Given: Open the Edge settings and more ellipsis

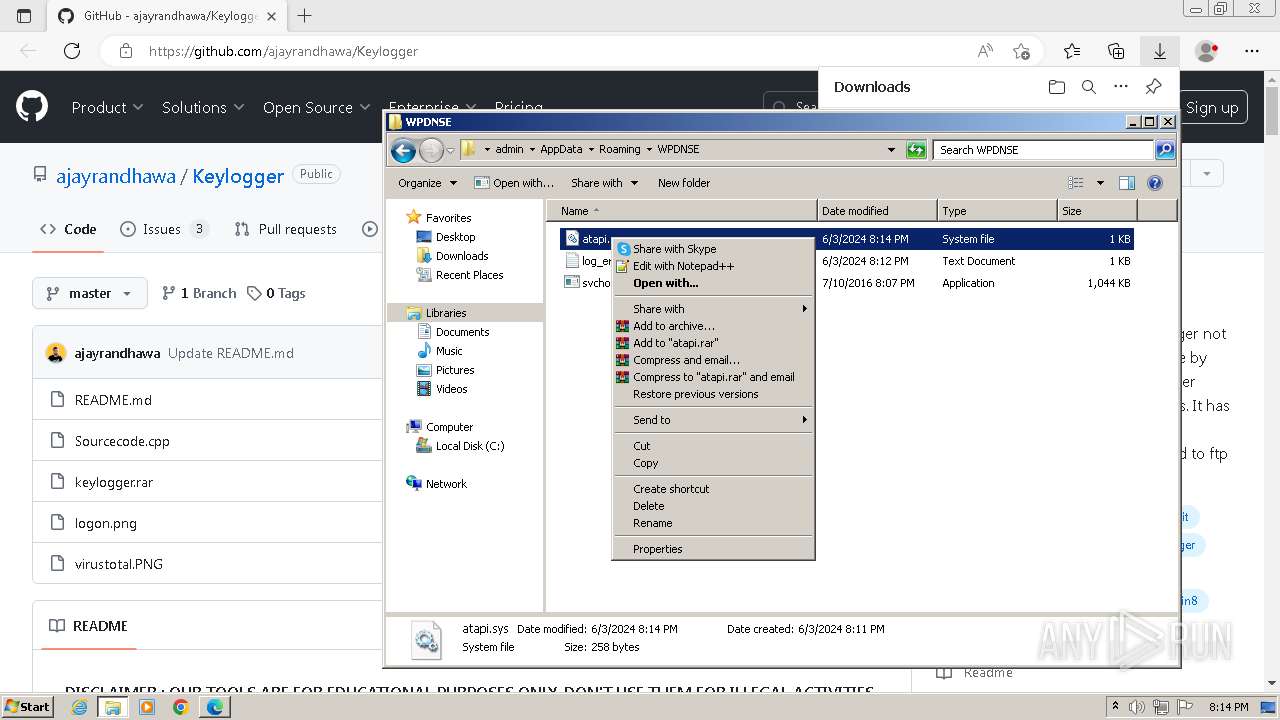Looking at the screenshot, I should point(1252,51).
